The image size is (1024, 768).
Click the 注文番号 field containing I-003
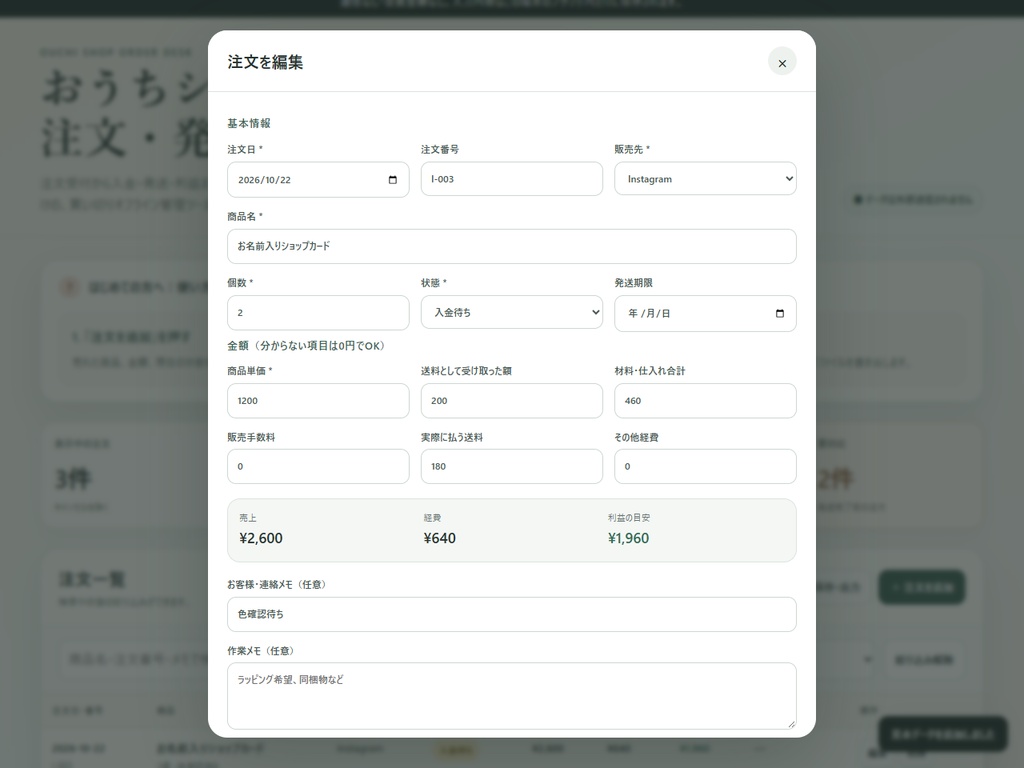[x=511, y=179]
